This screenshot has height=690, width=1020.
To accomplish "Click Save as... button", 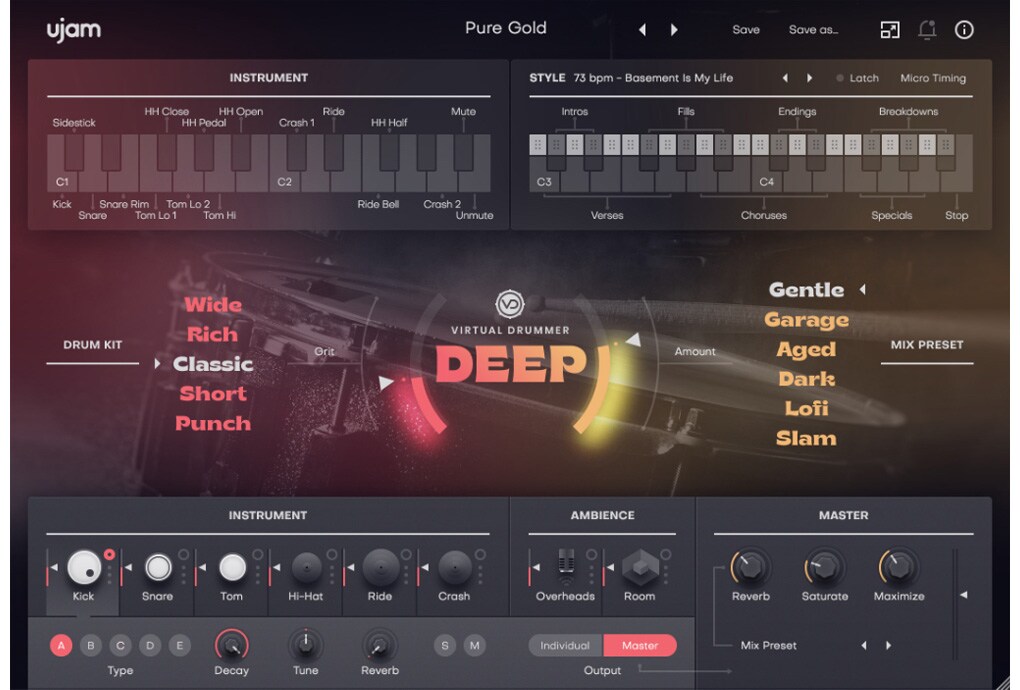I will pos(813,30).
